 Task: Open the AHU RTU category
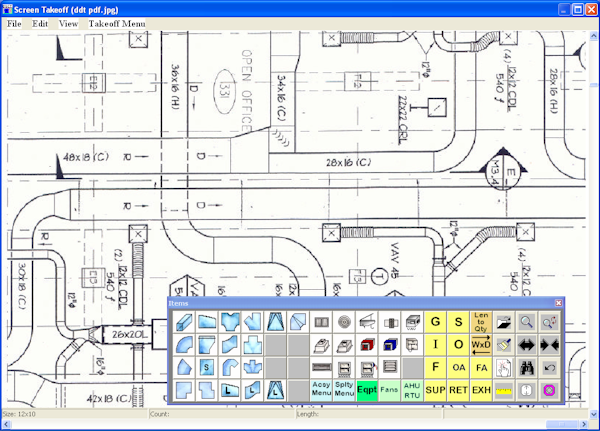tap(412, 390)
